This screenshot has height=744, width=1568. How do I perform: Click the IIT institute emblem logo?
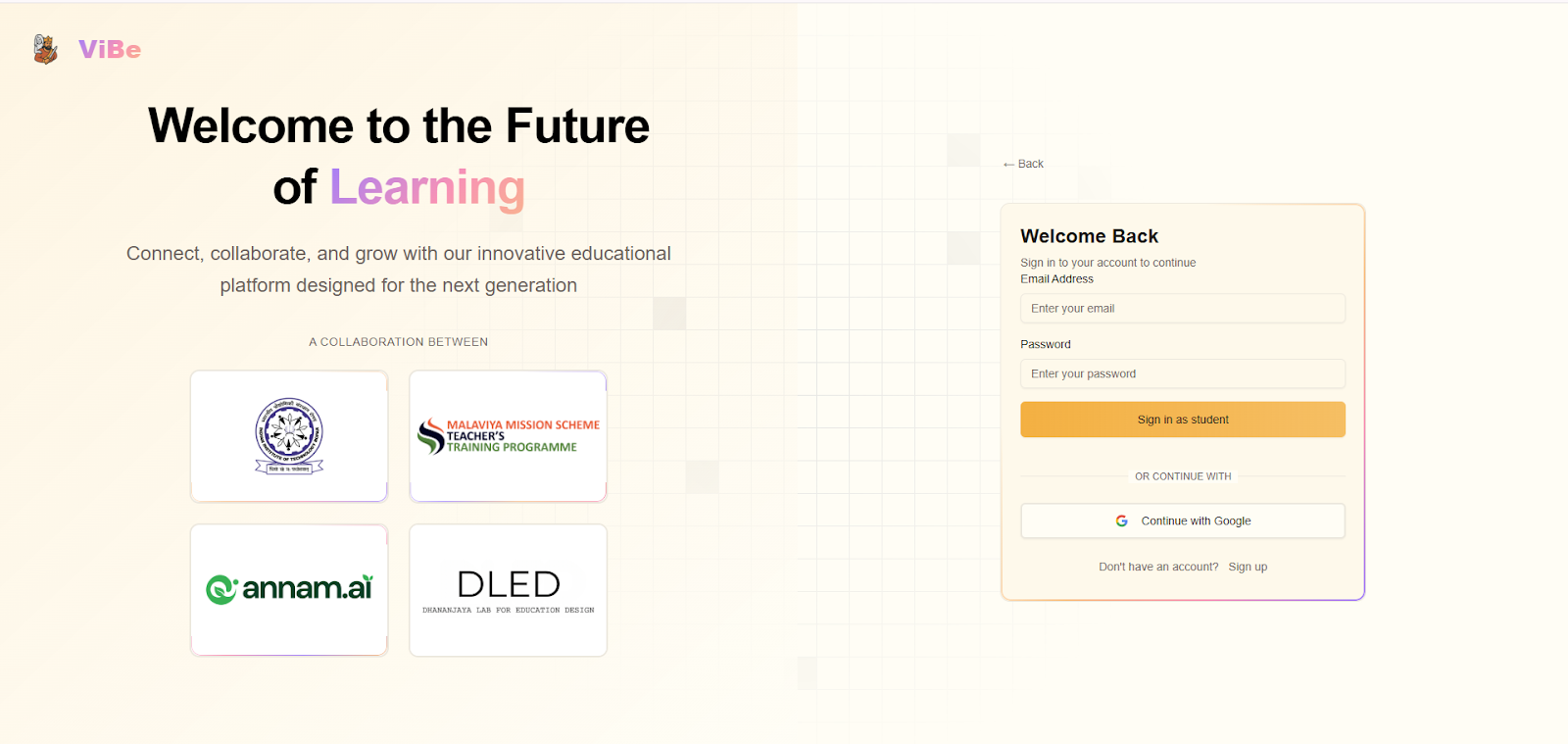(x=288, y=435)
